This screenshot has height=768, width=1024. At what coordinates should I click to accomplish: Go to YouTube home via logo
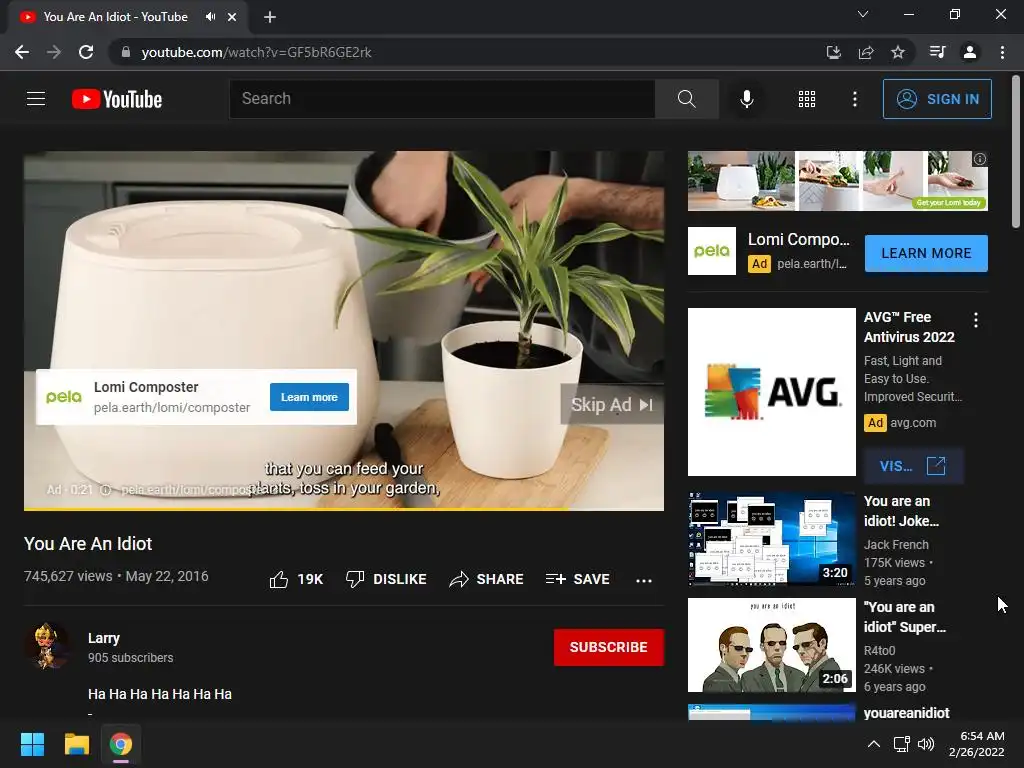tap(117, 99)
